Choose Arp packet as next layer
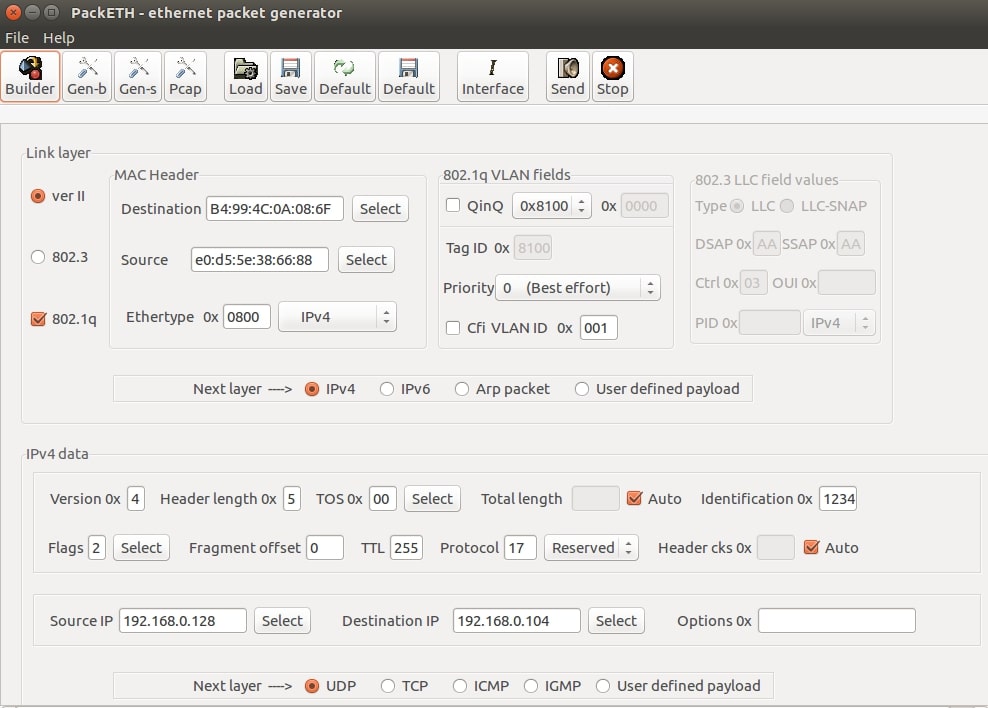This screenshot has width=988, height=708. pos(462,389)
